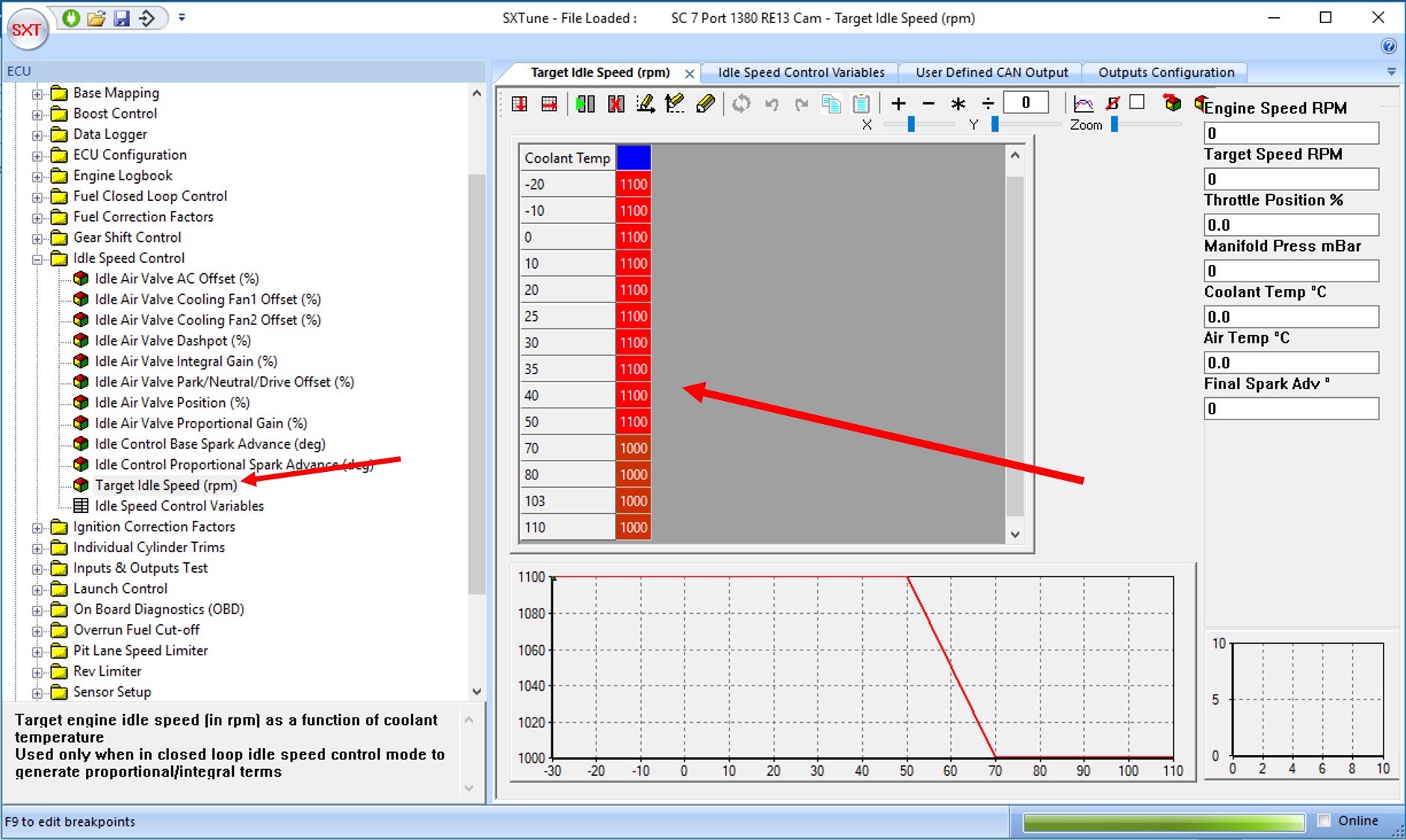Open a file with the folder icon
The width and height of the screenshot is (1406, 840).
(96, 18)
